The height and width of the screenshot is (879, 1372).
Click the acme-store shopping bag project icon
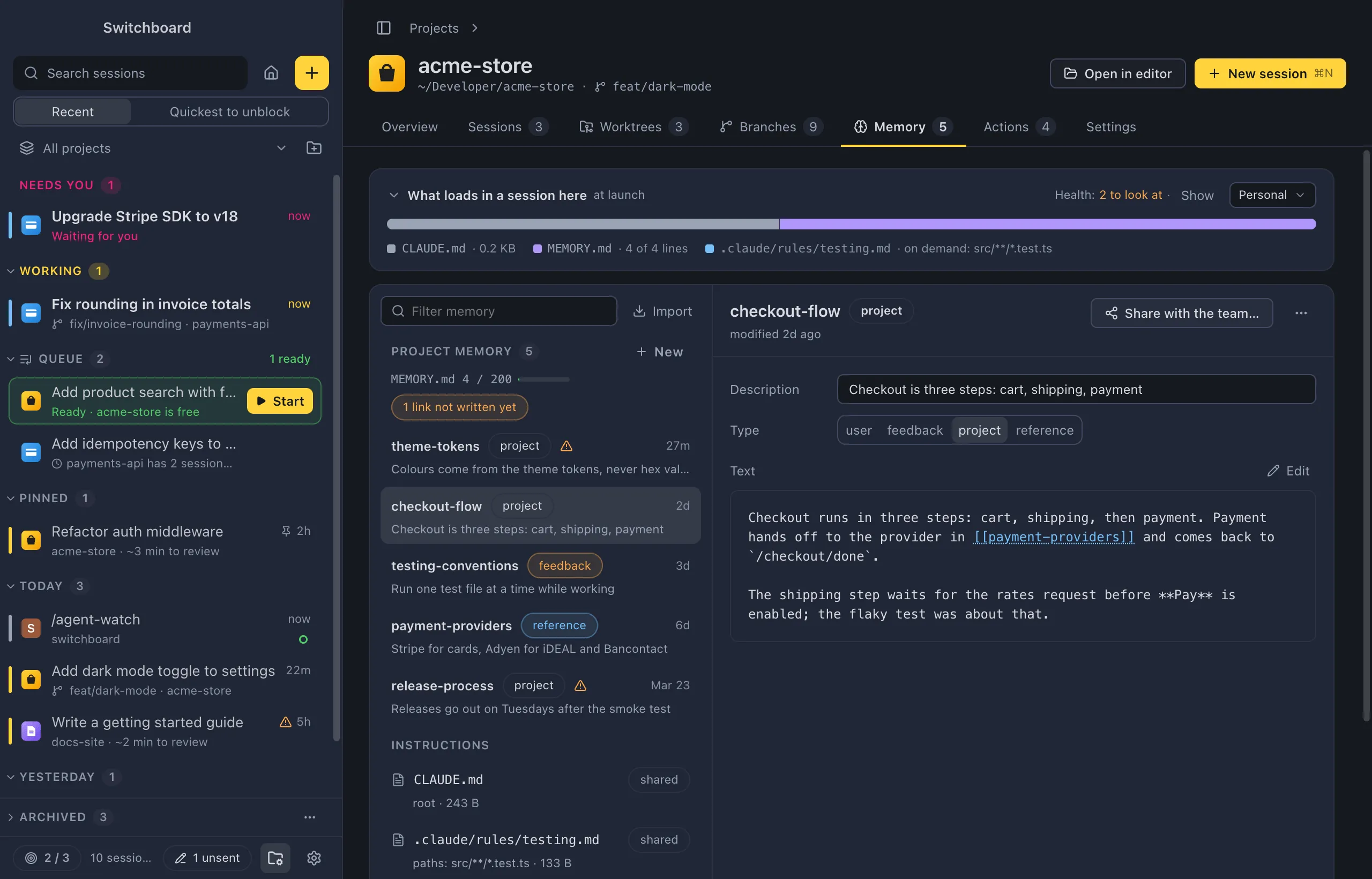pyautogui.click(x=387, y=73)
